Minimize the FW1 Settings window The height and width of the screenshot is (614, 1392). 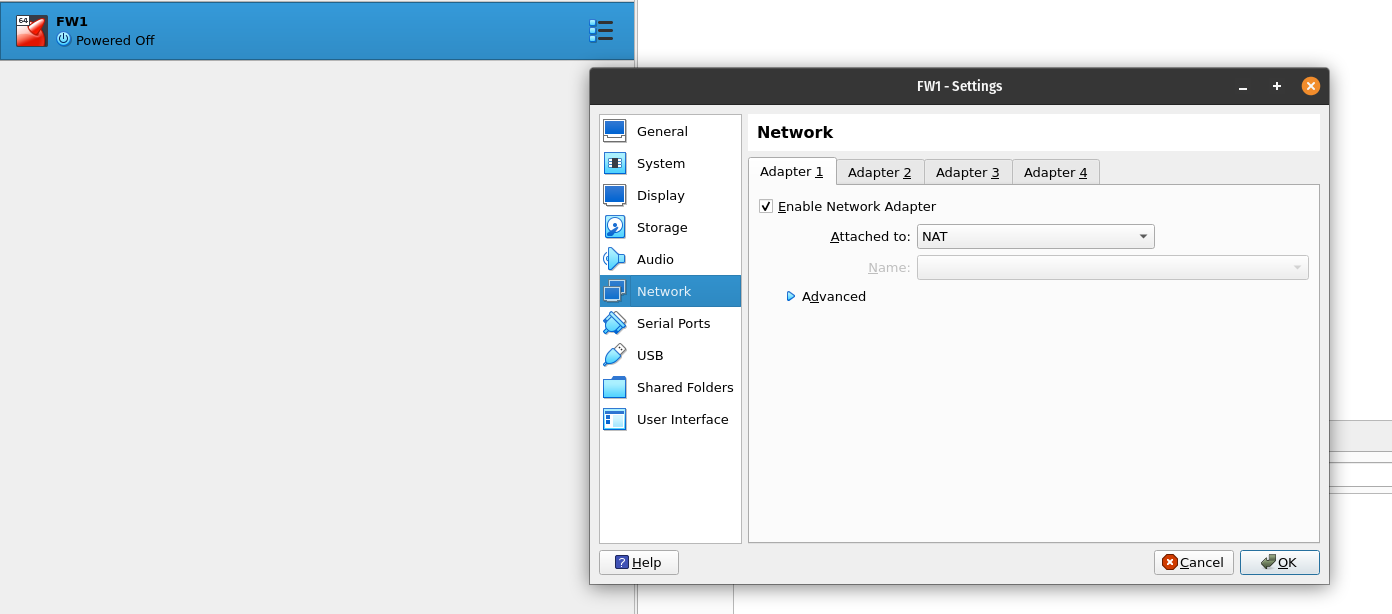(x=1243, y=87)
